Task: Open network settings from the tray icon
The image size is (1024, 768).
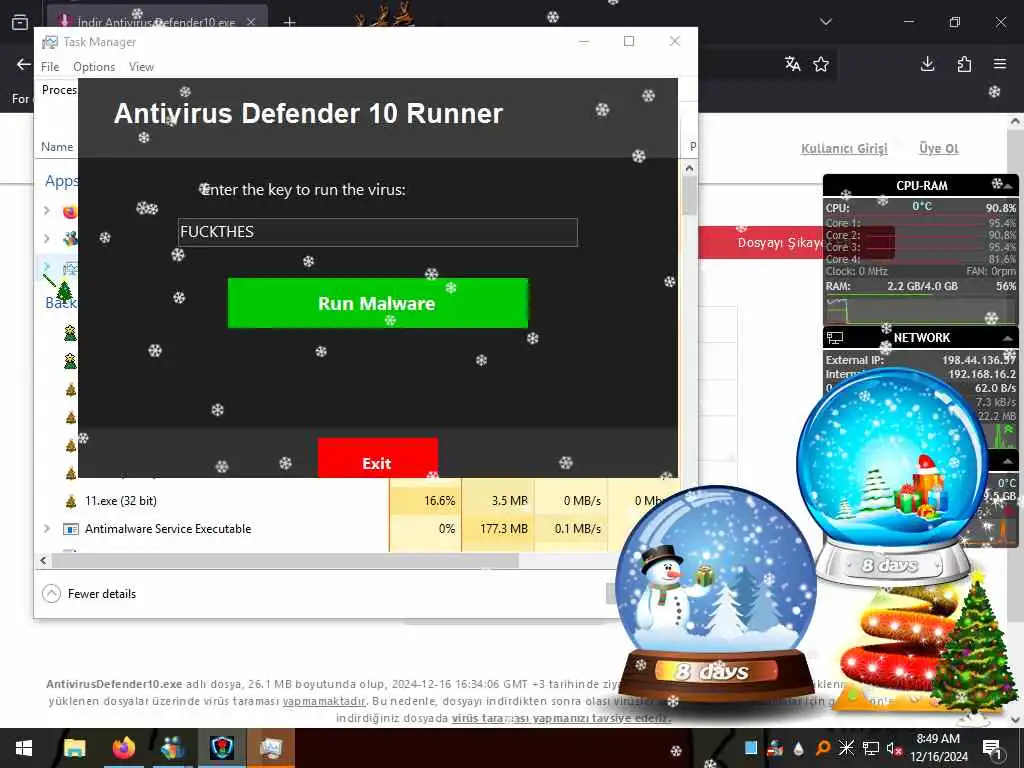Action: tap(871, 748)
